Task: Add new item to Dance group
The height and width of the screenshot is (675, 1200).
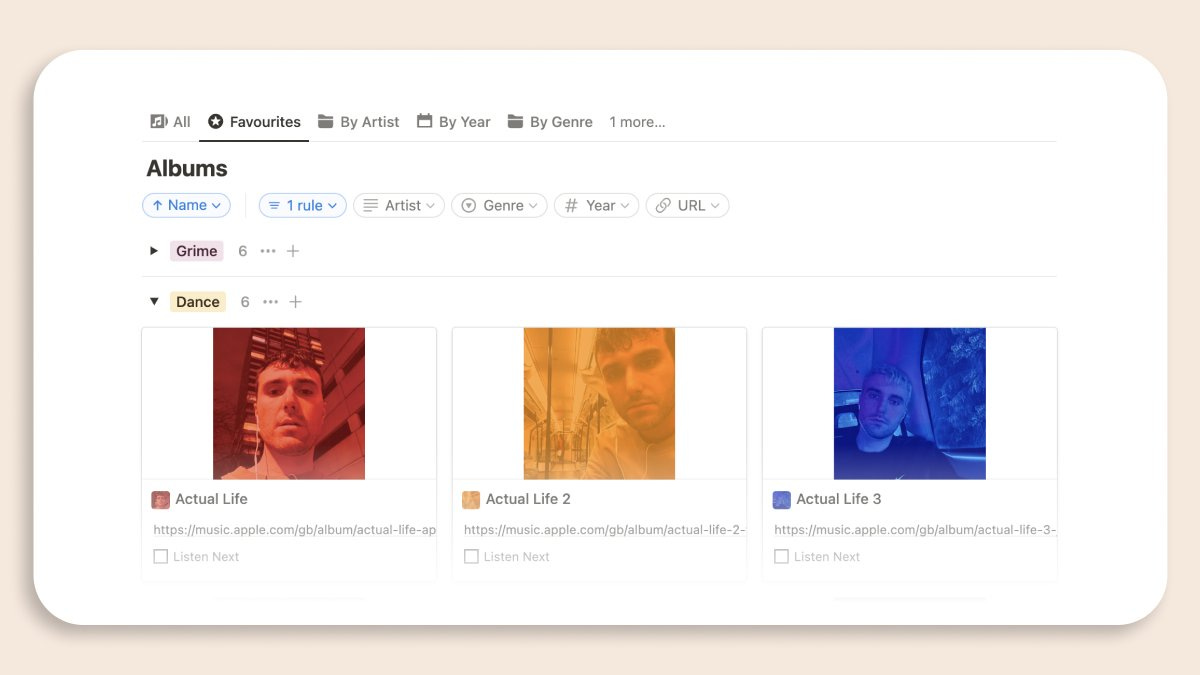Action: 295,302
